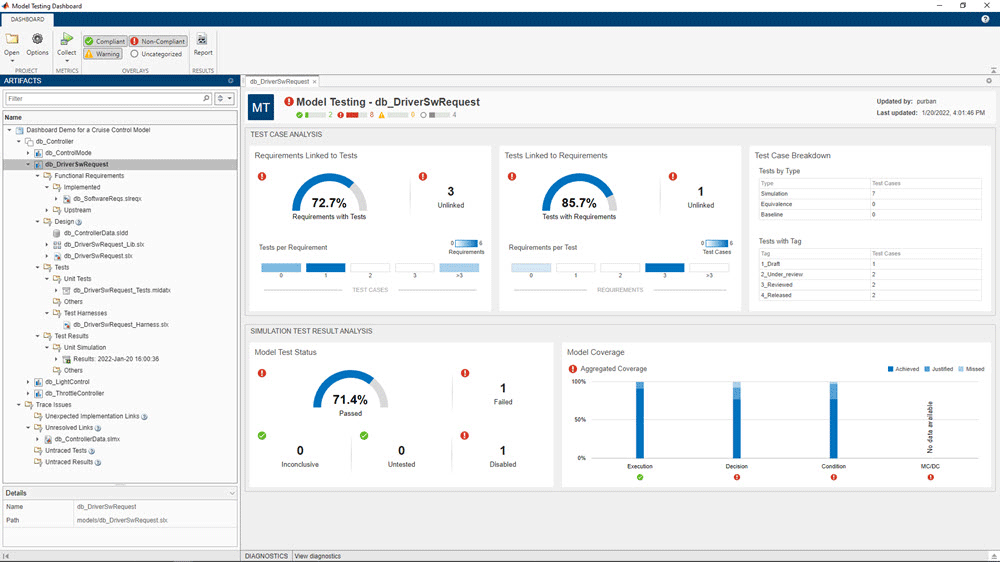
Task: Click the search magnifier in Filter box
Action: (x=207, y=99)
